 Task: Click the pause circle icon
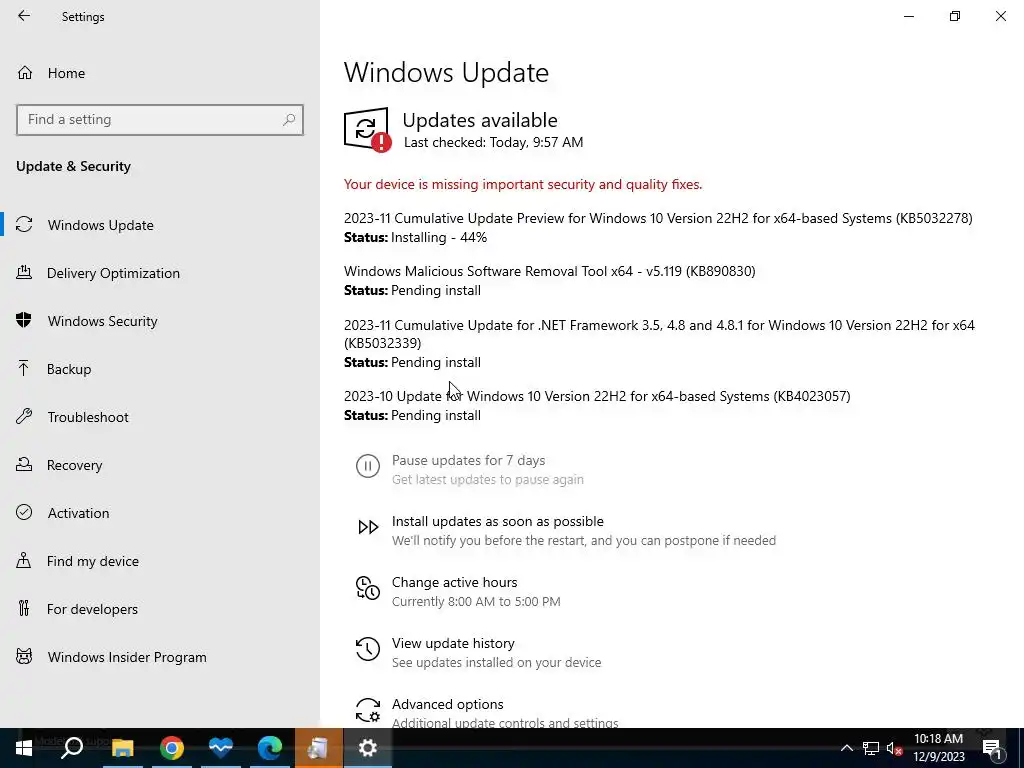368,466
